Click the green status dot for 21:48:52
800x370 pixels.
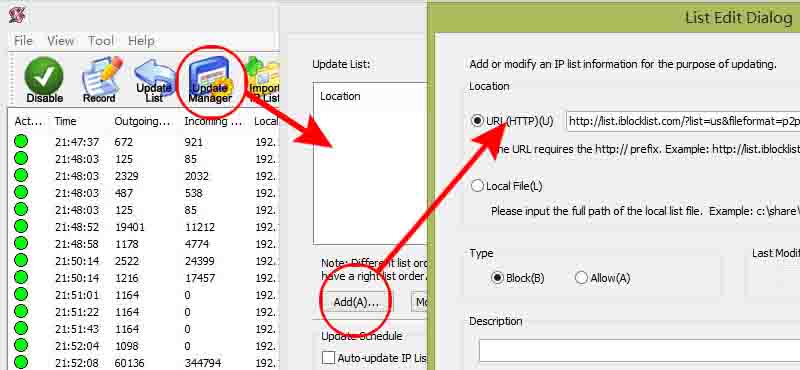[x=20, y=226]
